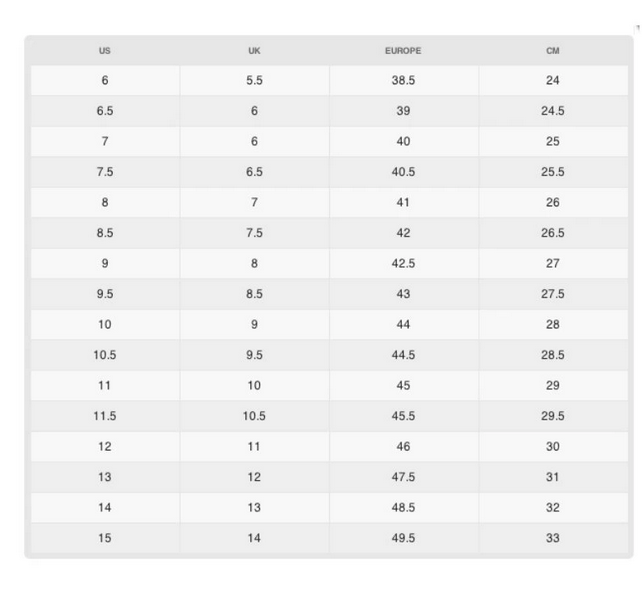This screenshot has width=642, height=591.
Task: Select US size 15 in the US column
Action: 105,538
